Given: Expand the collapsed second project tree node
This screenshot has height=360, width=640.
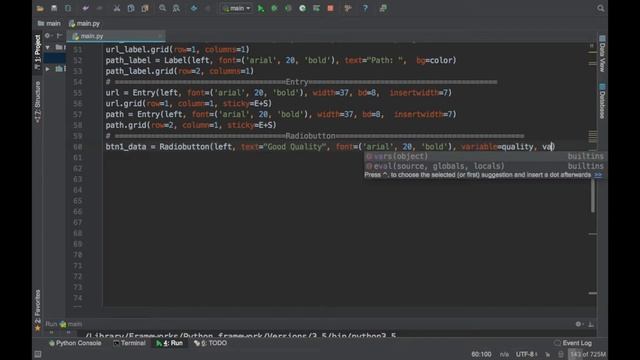Looking at the screenshot, I should [x=48, y=69].
